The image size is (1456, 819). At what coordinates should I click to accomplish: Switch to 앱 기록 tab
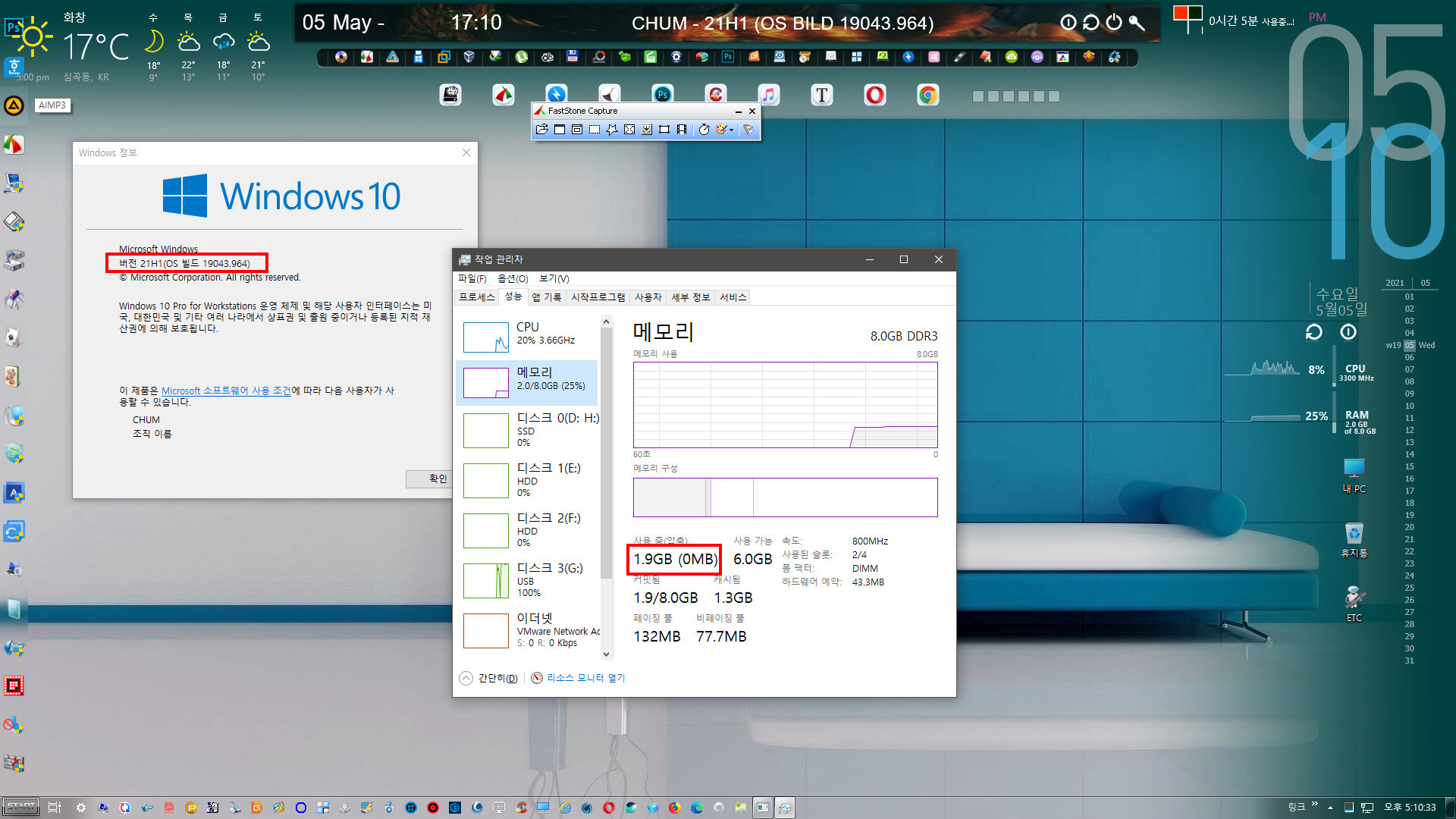(547, 297)
